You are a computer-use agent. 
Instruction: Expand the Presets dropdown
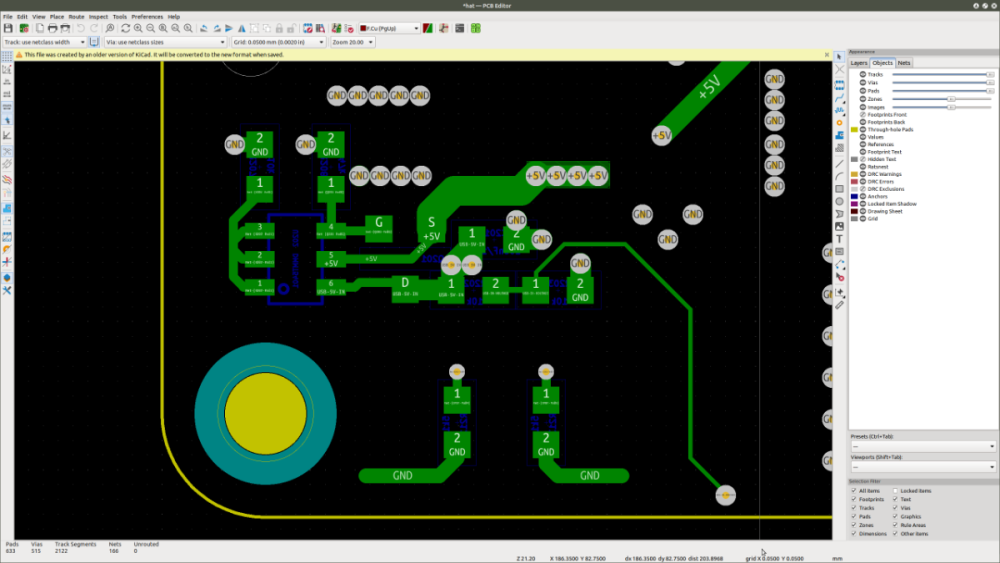922,446
